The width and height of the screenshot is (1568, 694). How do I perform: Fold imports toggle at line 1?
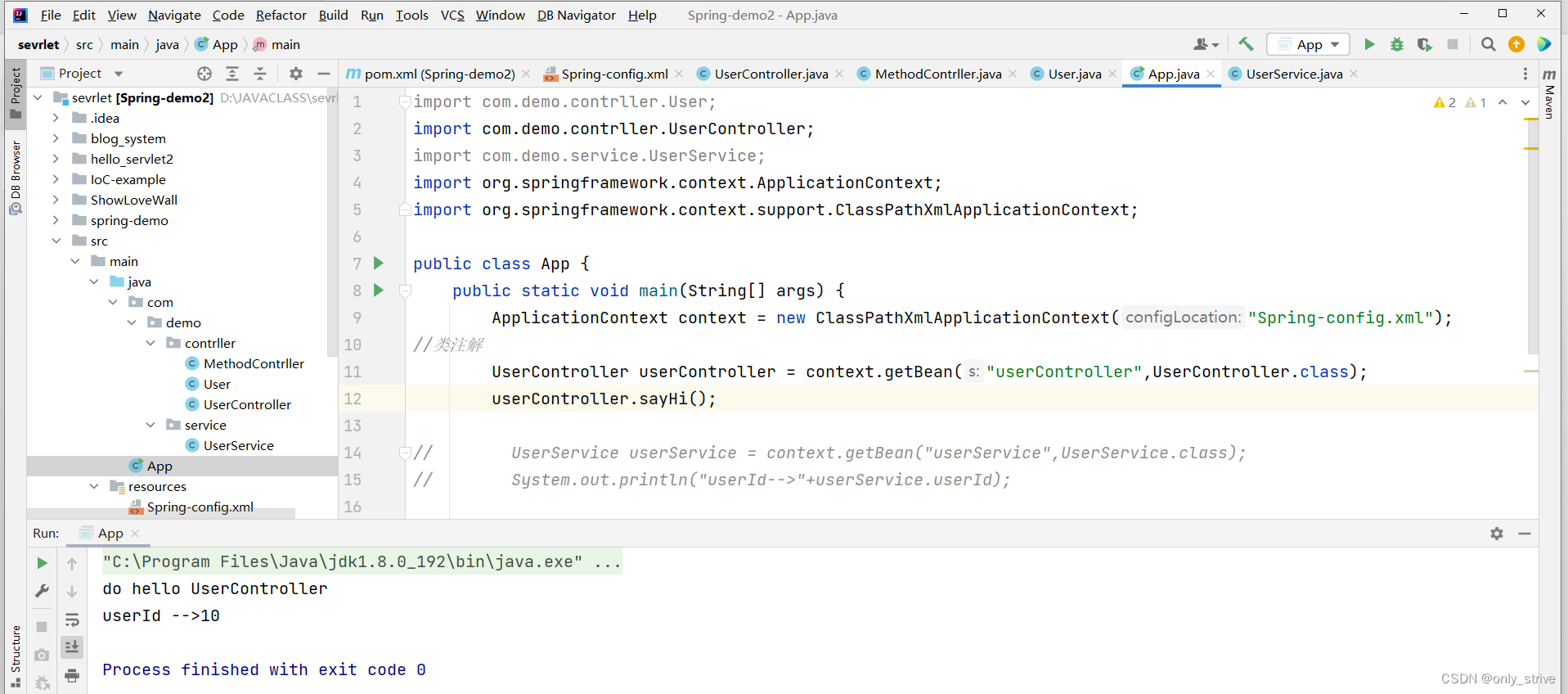404,101
